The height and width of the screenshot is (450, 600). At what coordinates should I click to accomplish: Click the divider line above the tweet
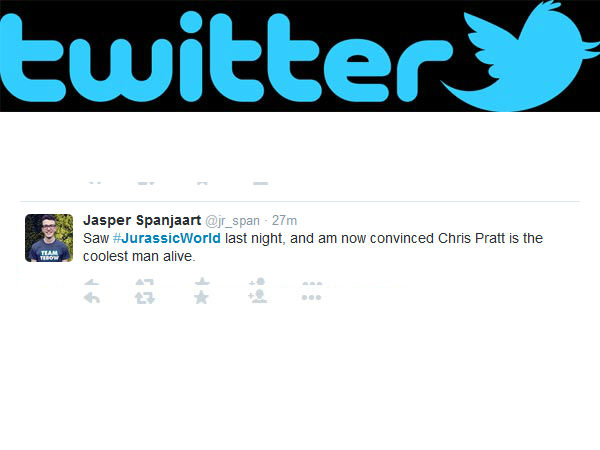pyautogui.click(x=300, y=201)
